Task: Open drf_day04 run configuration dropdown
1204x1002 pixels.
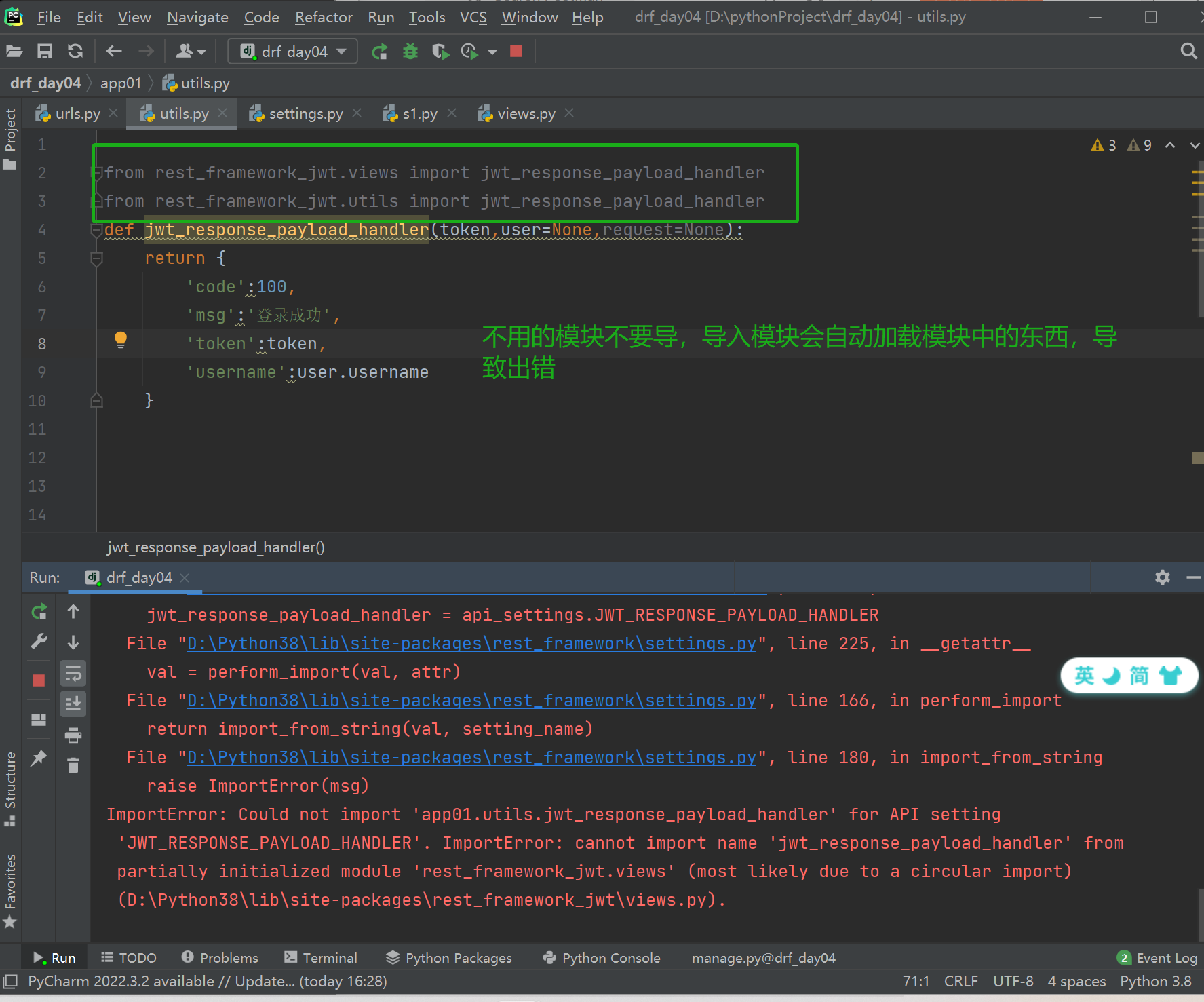Action: point(293,52)
